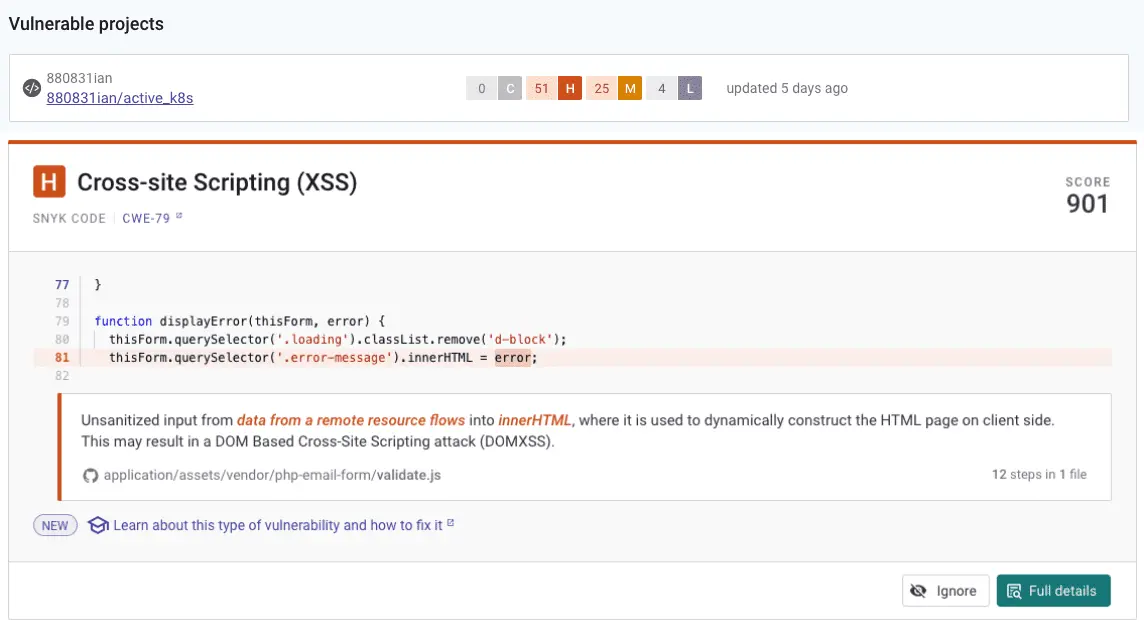Click "12 steps in 1 file" label
The height and width of the screenshot is (629, 1144).
tap(1039, 475)
